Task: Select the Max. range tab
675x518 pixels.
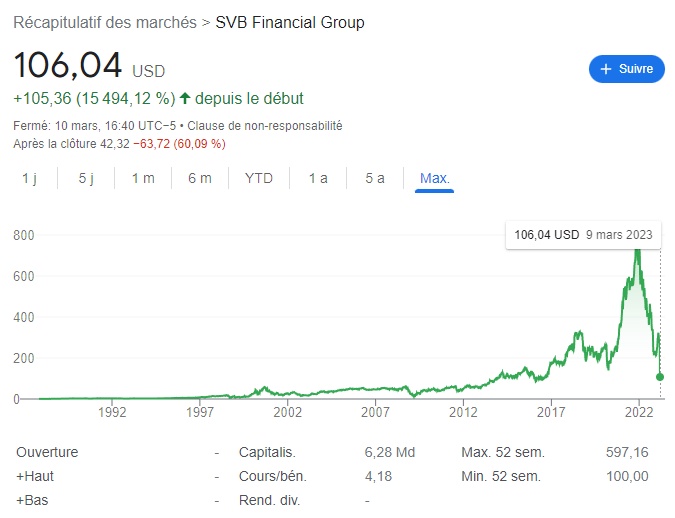Action: click(435, 178)
